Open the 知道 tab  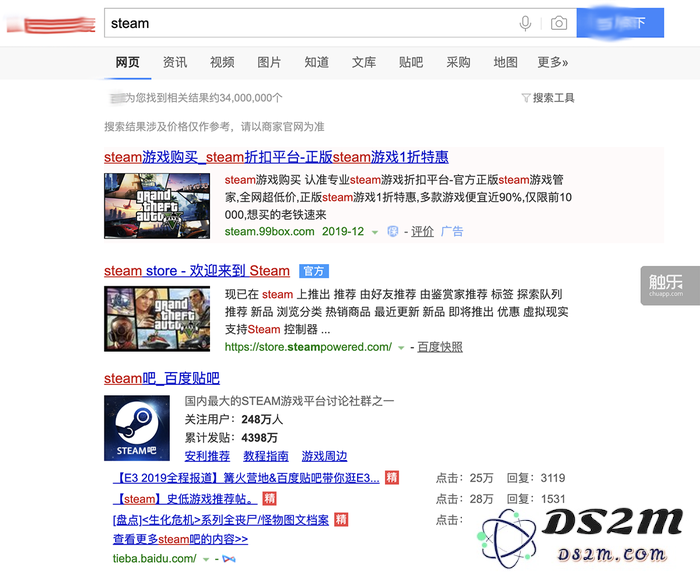click(x=317, y=62)
